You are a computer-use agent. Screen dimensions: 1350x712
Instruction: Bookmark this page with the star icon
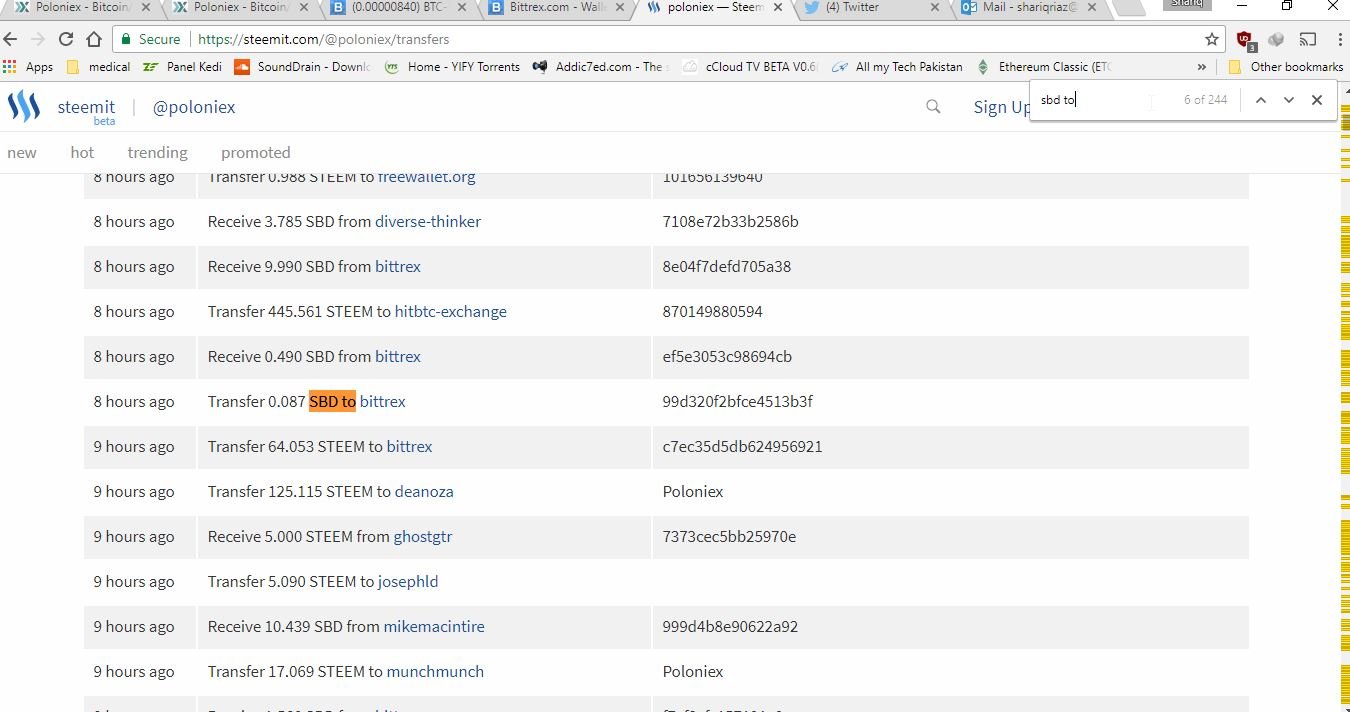(x=1212, y=40)
